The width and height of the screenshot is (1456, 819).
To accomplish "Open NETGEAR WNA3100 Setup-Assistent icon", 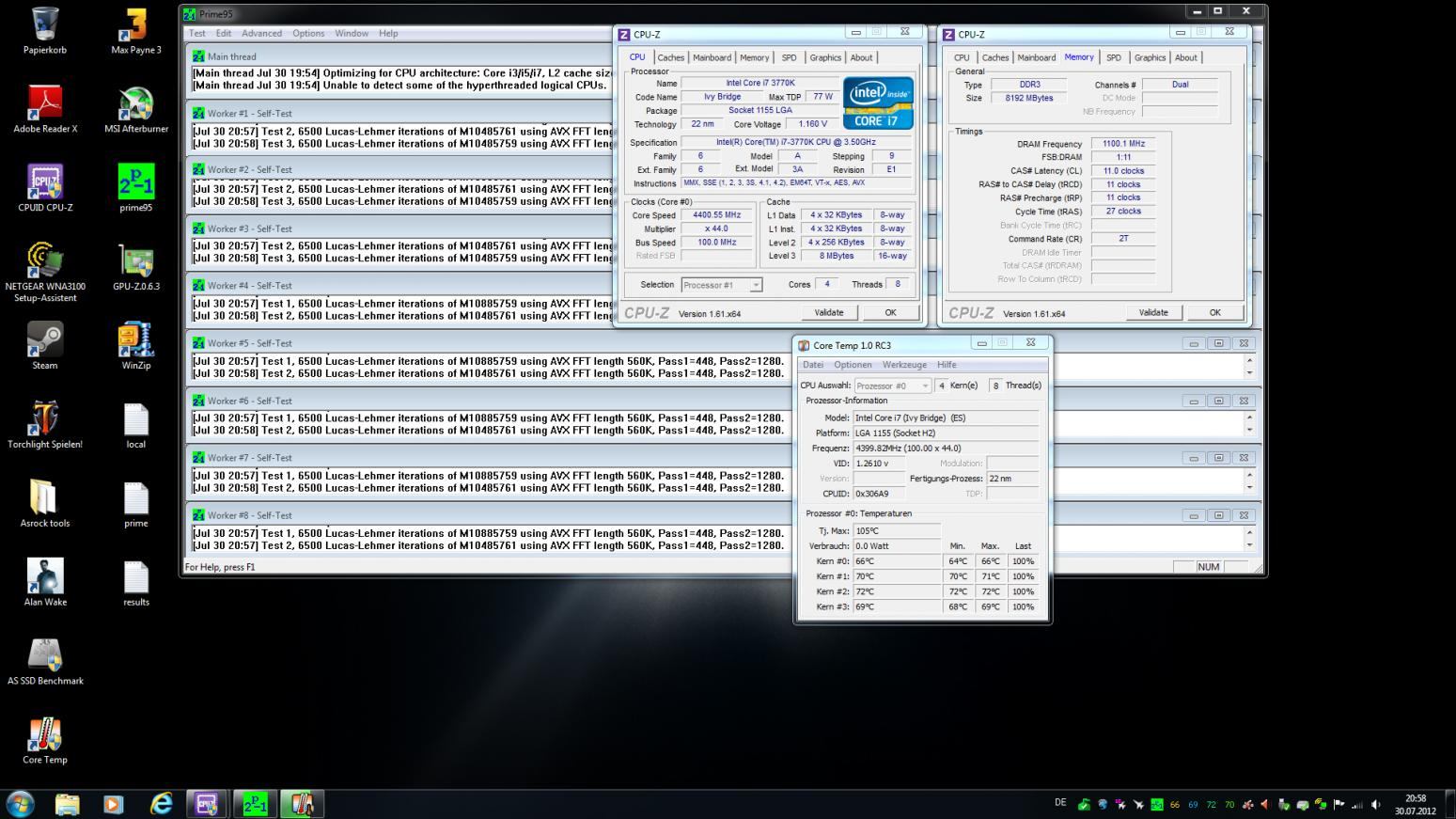I will (45, 273).
